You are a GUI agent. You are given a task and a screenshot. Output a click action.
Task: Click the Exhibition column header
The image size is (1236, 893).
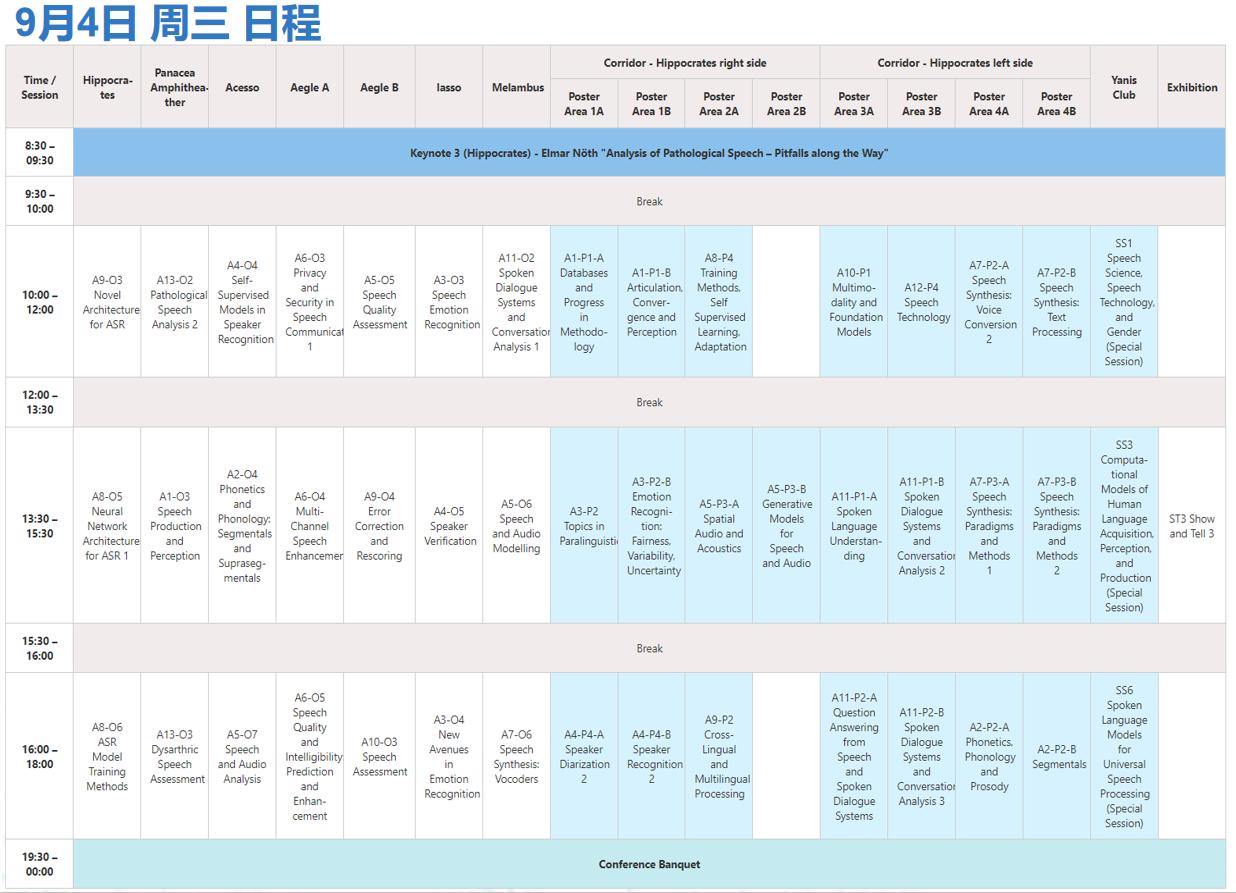click(1192, 87)
